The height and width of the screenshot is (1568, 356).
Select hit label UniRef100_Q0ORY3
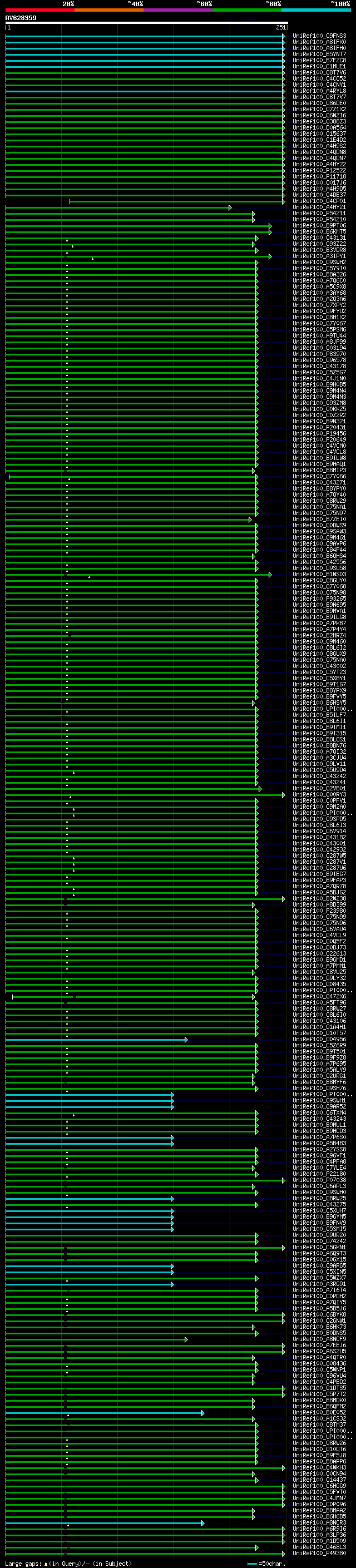[319, 794]
